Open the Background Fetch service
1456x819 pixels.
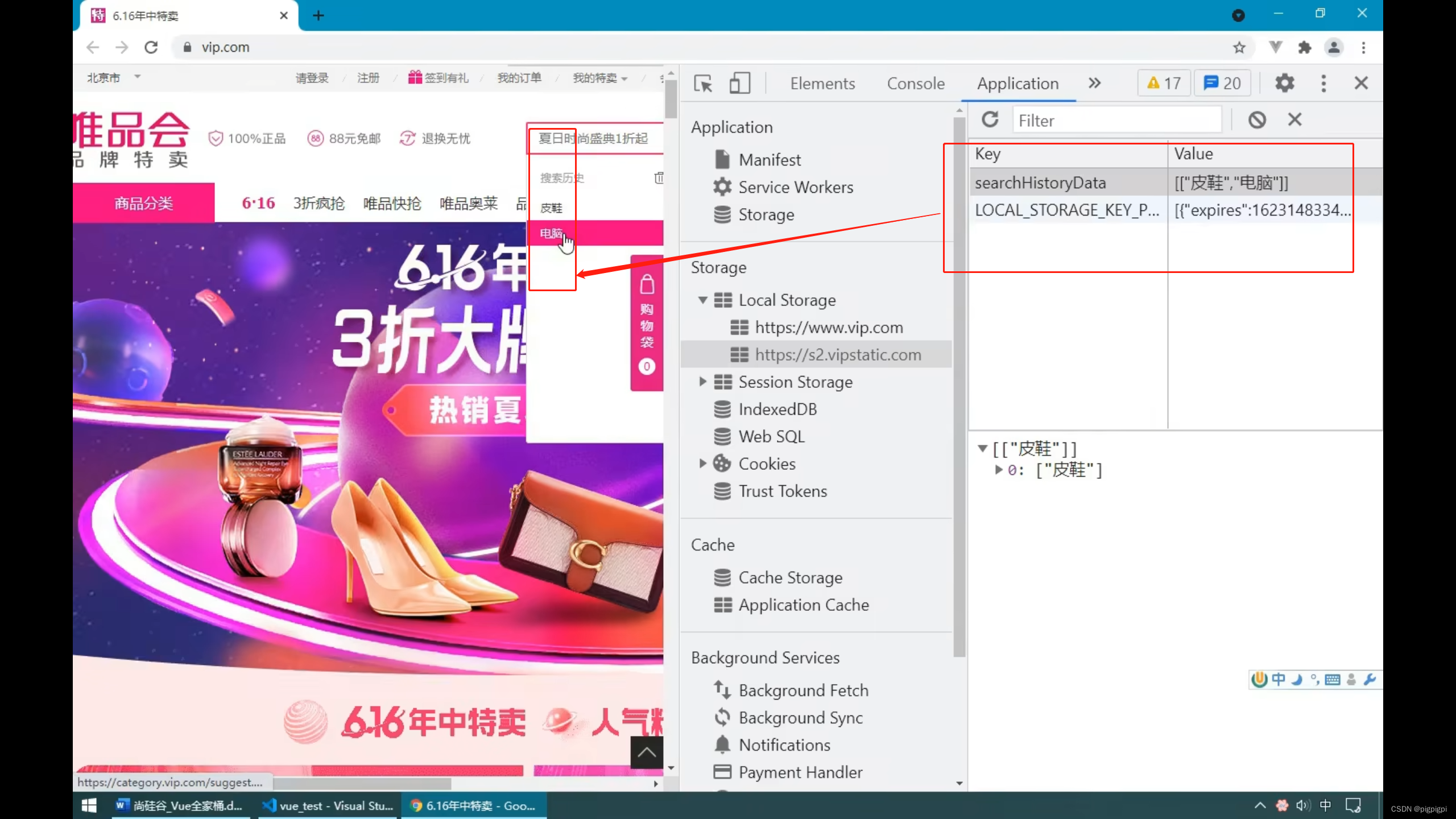tap(804, 690)
